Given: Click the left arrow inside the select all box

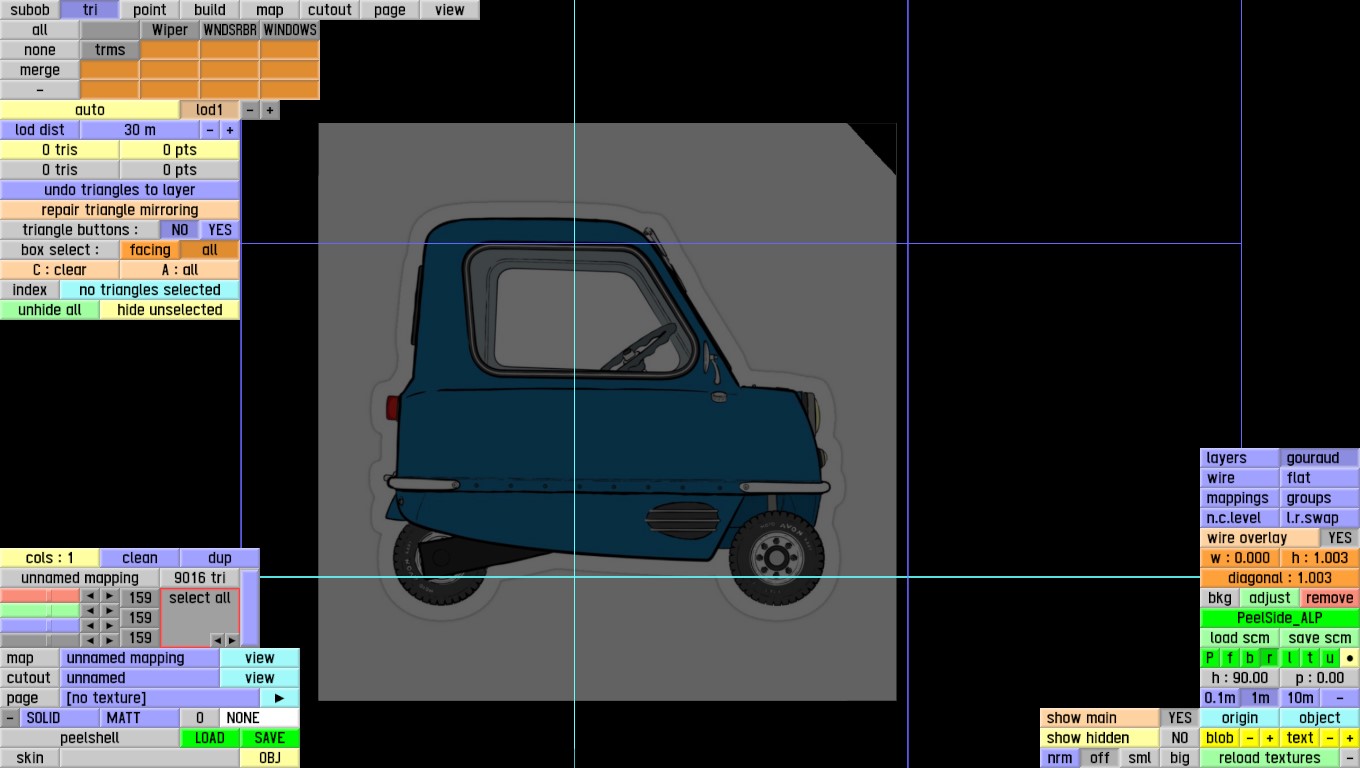Looking at the screenshot, I should coord(217,640).
